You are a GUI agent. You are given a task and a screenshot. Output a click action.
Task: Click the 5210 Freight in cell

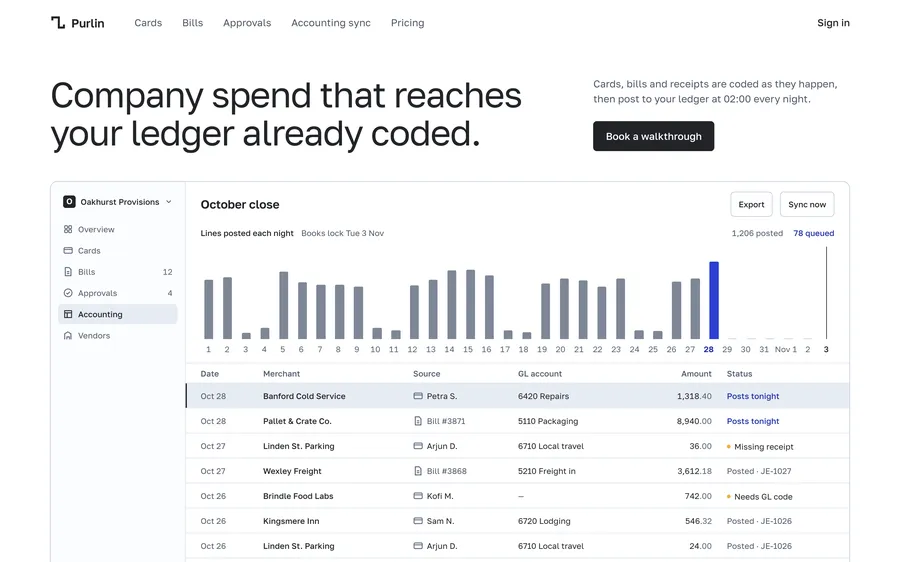pos(546,471)
